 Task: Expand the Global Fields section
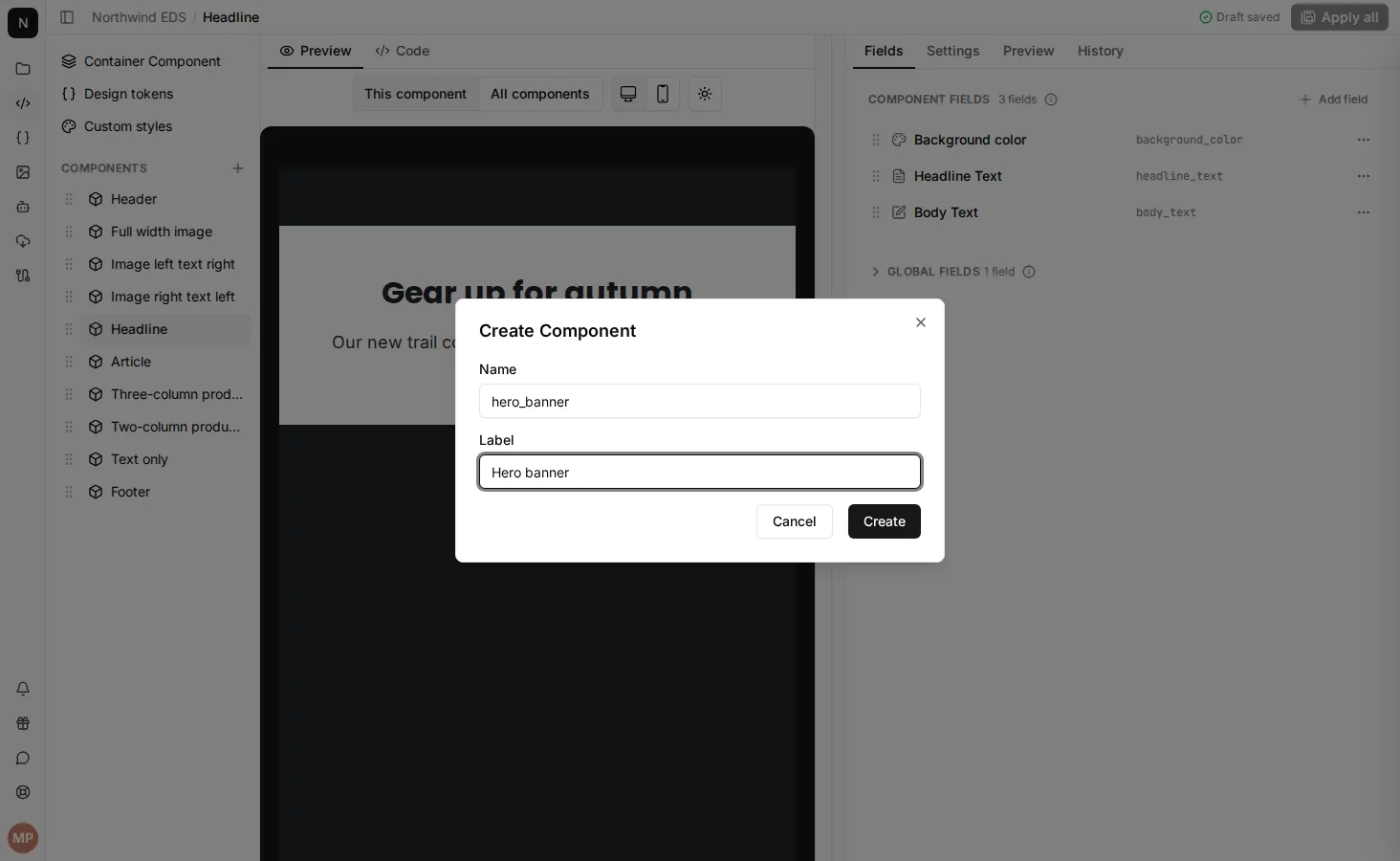[952, 272]
